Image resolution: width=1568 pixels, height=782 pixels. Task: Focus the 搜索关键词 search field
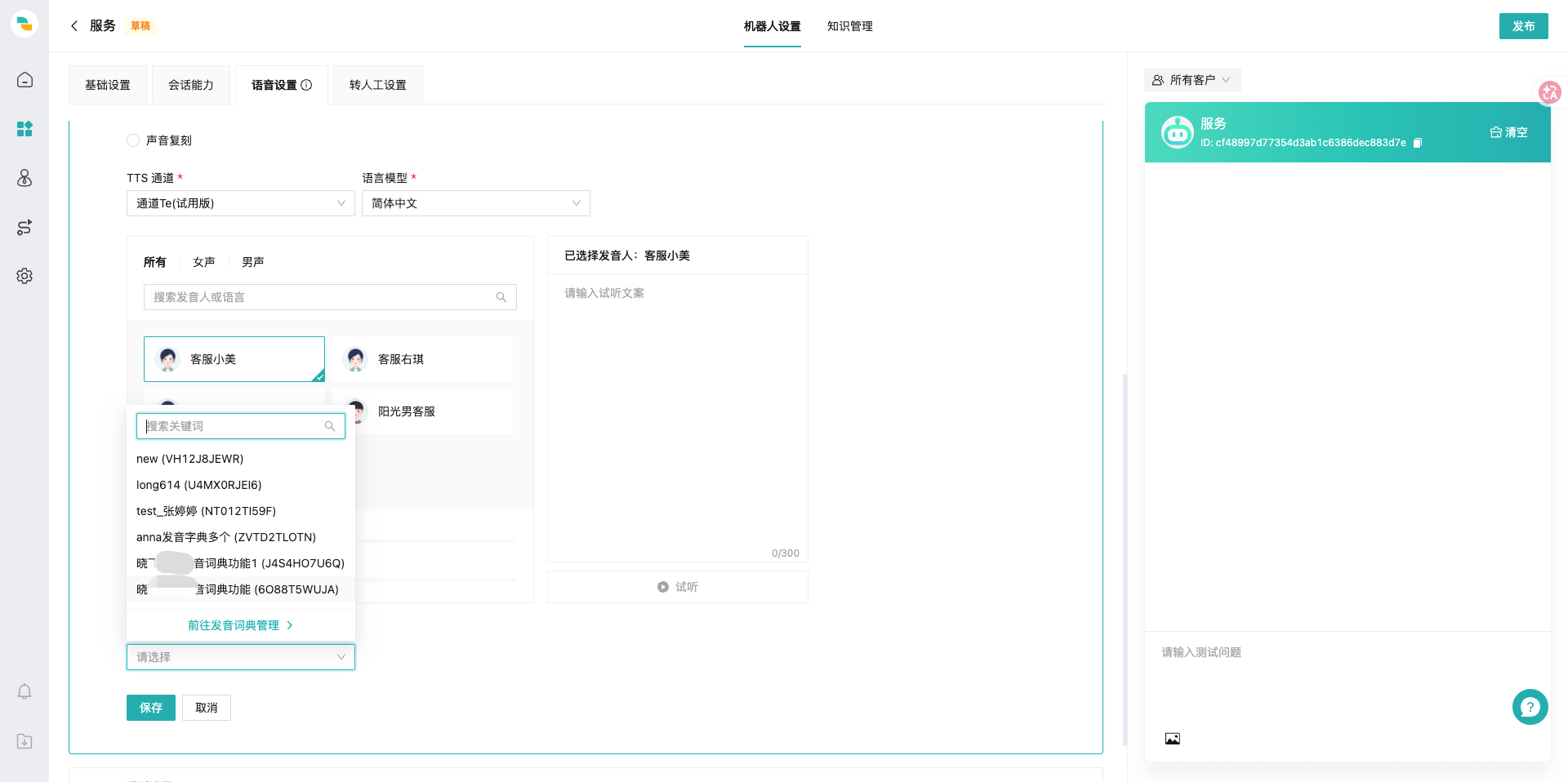pyautogui.click(x=241, y=426)
